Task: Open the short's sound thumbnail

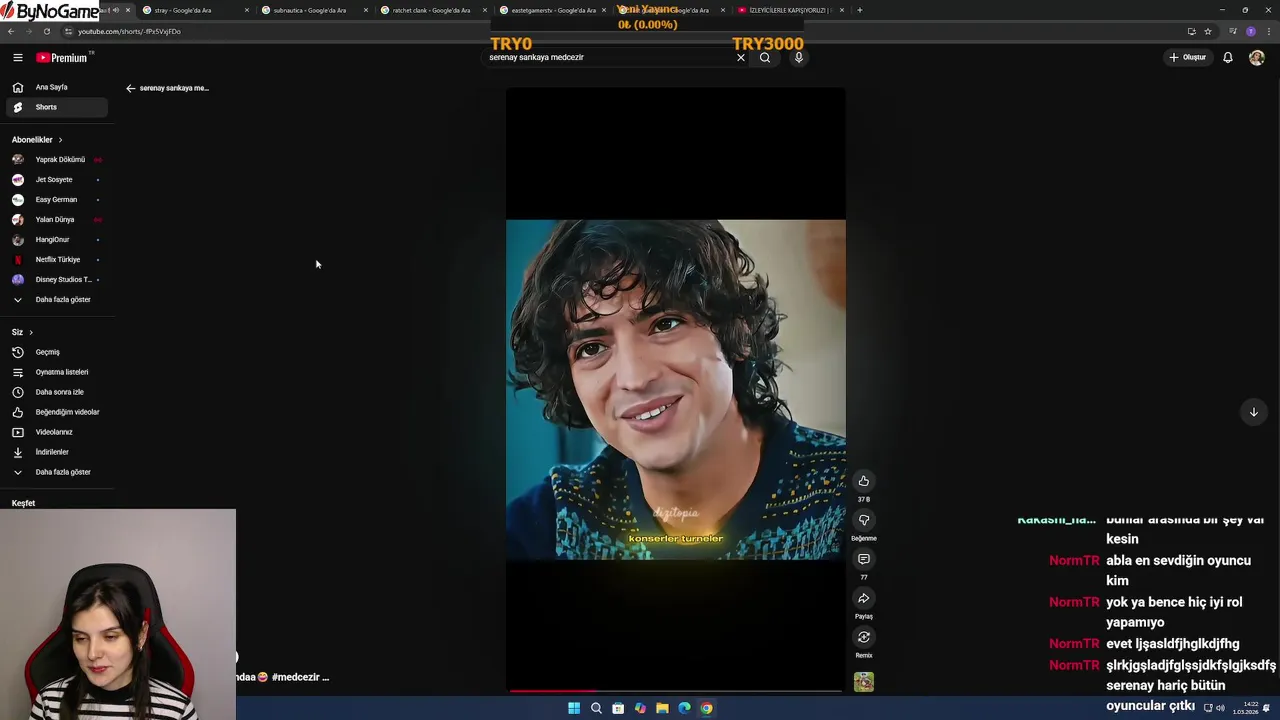Action: tap(864, 682)
